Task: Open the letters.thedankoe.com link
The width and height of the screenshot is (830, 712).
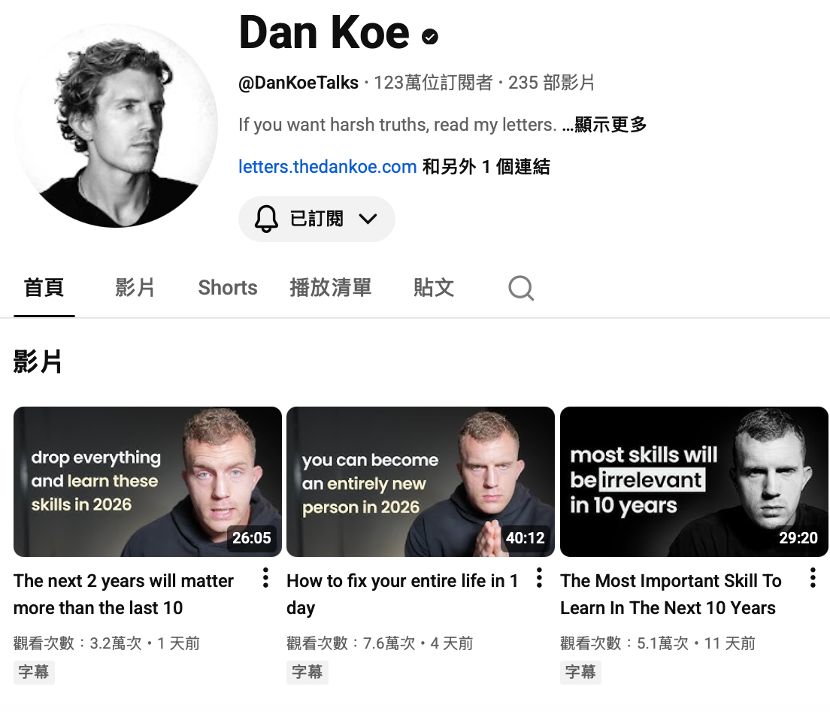Action: tap(328, 167)
